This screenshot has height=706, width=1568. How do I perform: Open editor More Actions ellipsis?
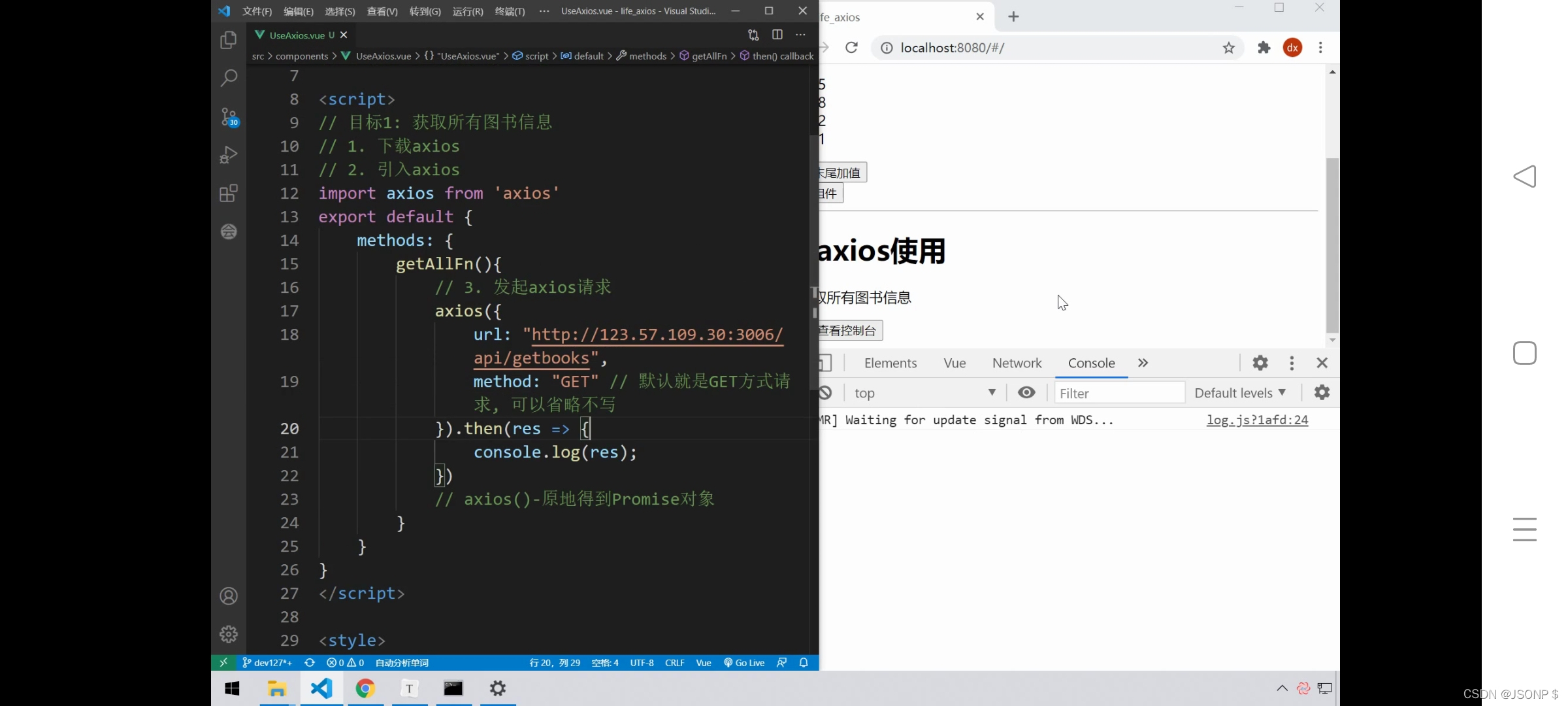tap(800, 35)
